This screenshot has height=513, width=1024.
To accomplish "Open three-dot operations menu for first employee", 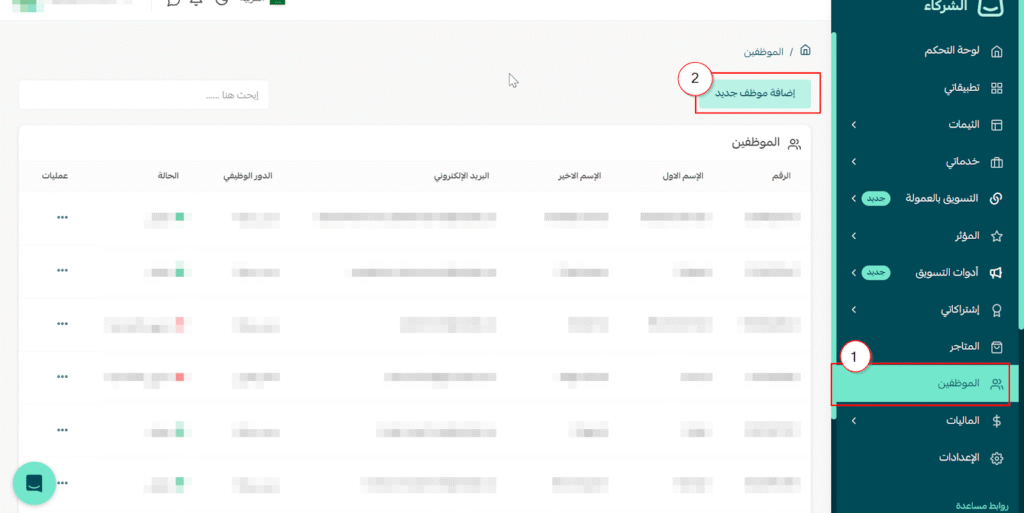I will click(x=62, y=216).
